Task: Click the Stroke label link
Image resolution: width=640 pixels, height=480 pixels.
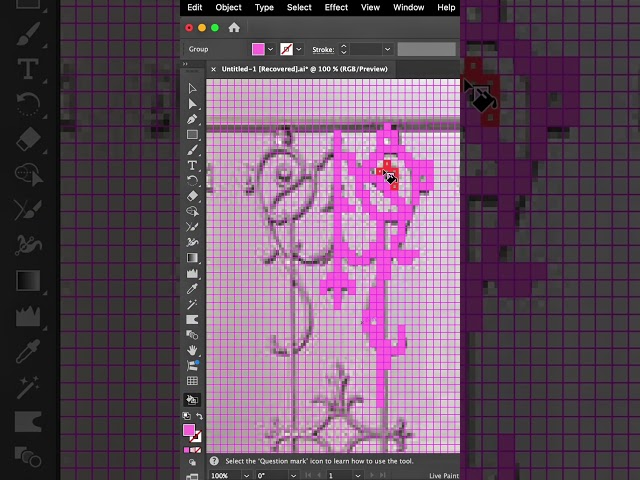Action: pyautogui.click(x=323, y=49)
